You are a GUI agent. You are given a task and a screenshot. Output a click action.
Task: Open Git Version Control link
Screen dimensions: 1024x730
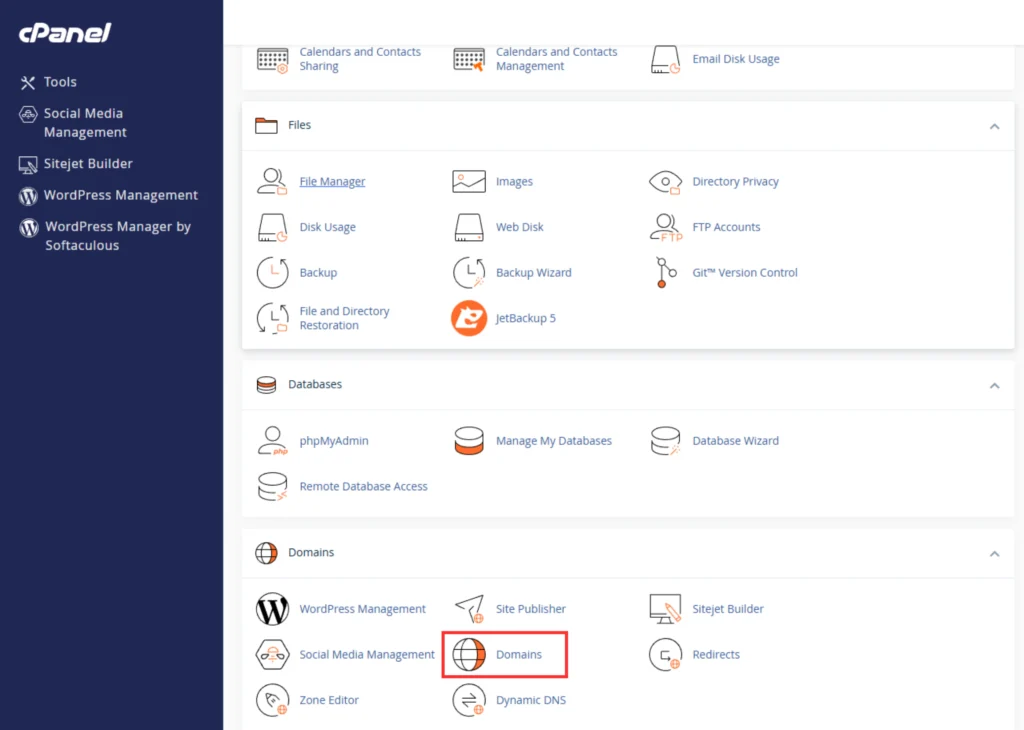(745, 273)
